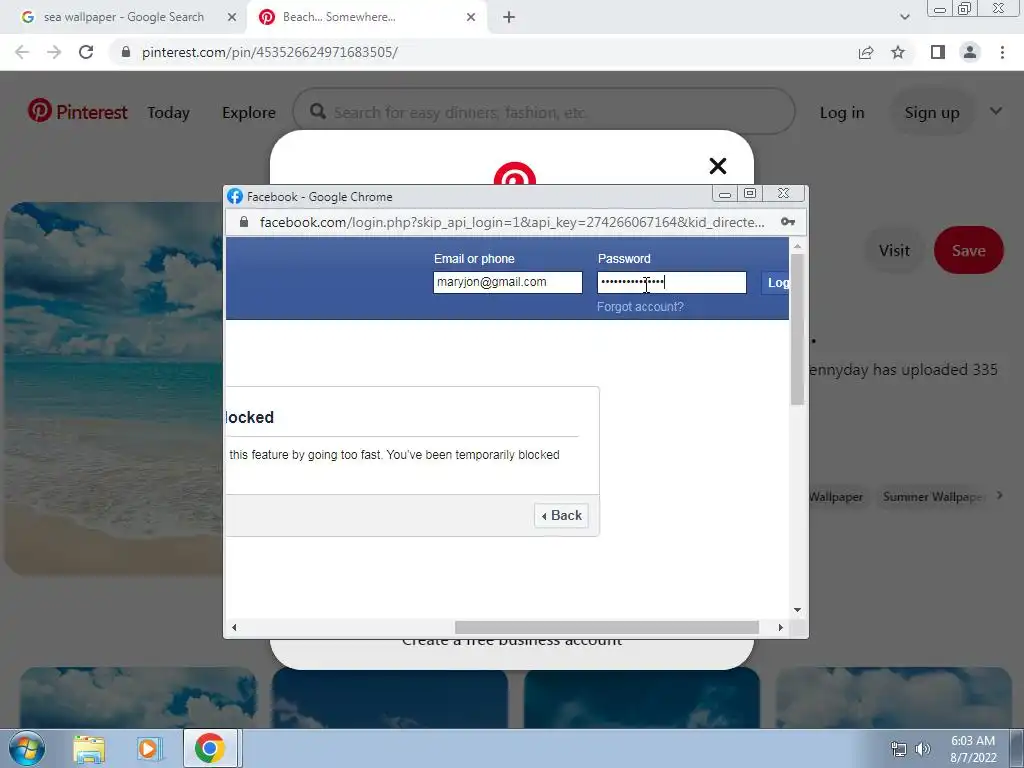This screenshot has width=1024, height=768.
Task: Click Sign up on Pinterest header
Action: click(x=932, y=112)
